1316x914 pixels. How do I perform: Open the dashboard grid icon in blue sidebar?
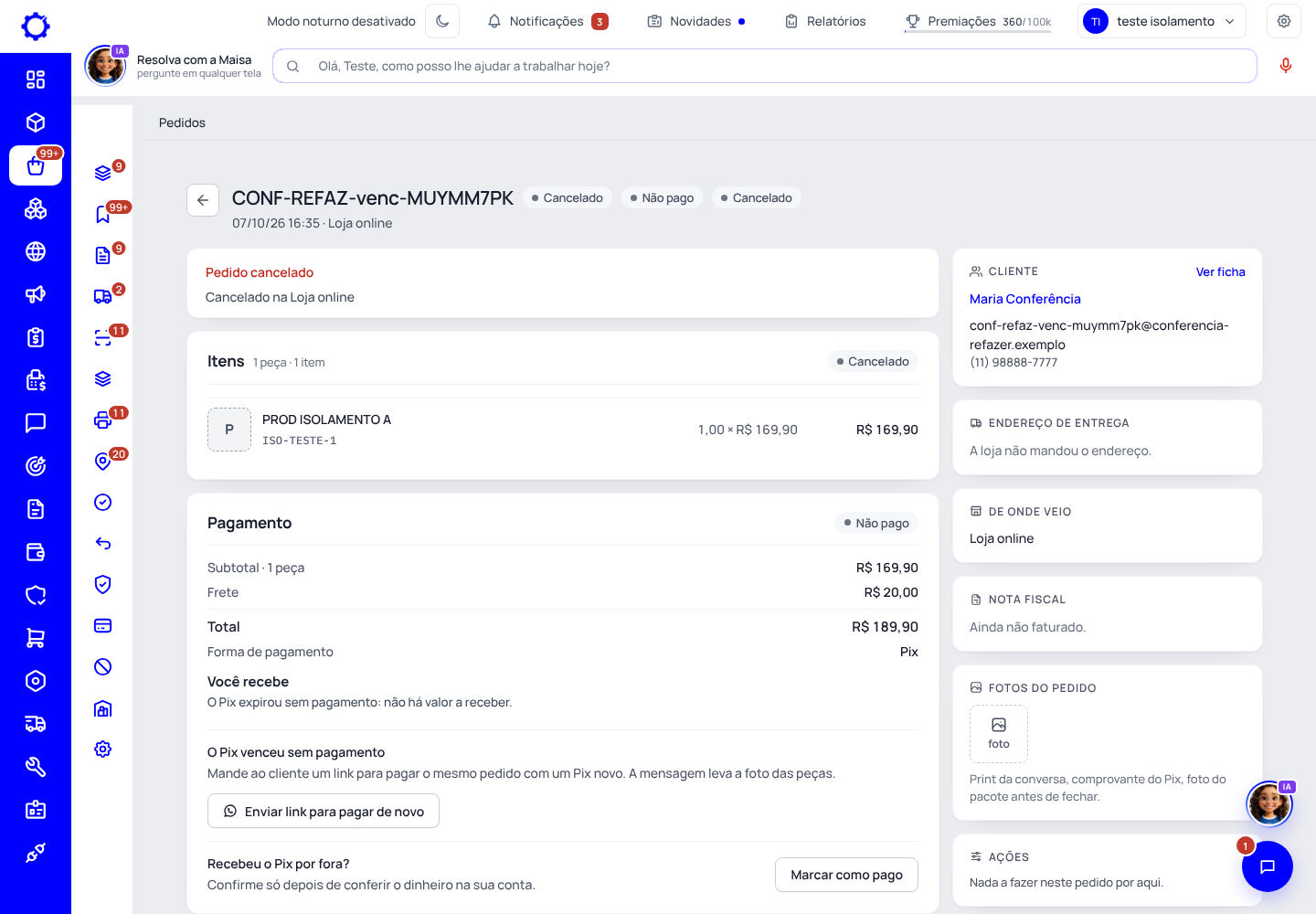tap(36, 80)
